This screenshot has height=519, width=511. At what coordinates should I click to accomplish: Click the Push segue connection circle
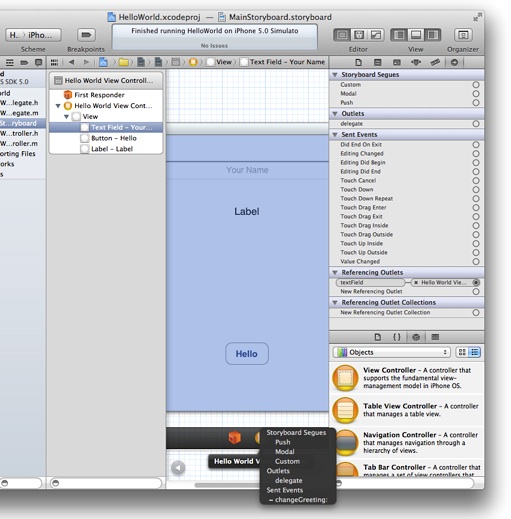pos(476,103)
